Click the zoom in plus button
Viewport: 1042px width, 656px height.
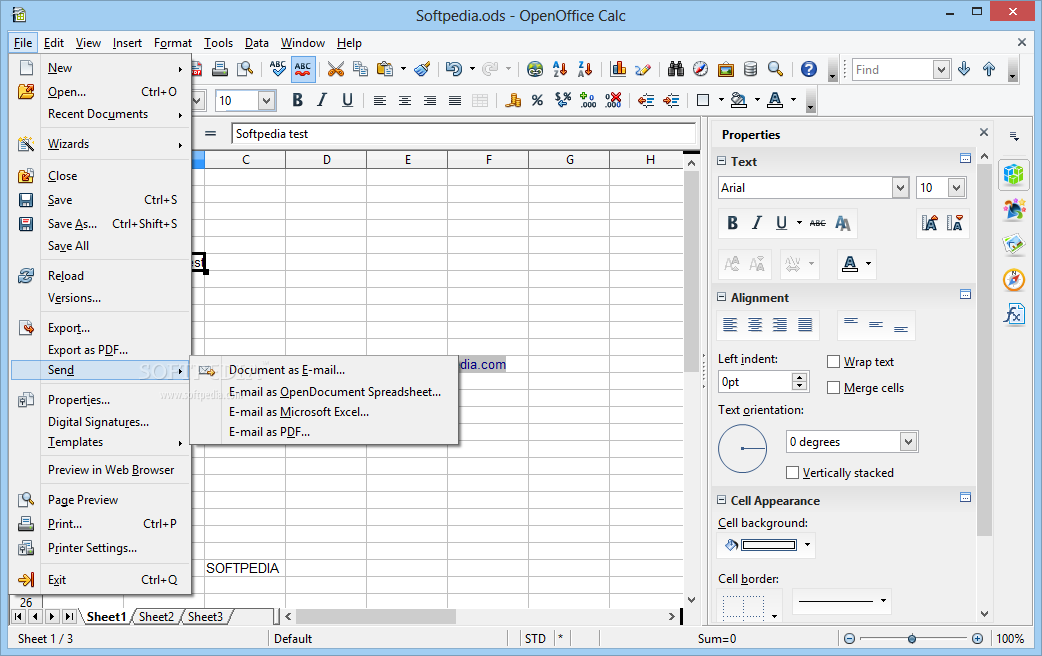tap(978, 639)
